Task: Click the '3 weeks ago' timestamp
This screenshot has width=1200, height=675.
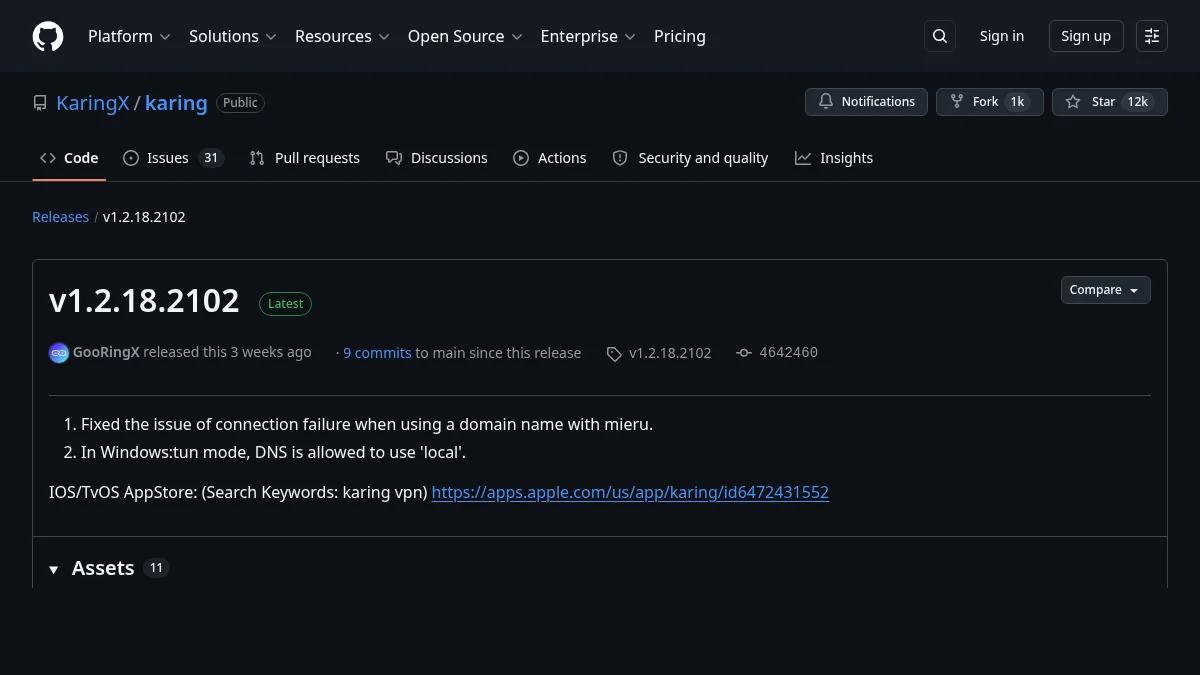Action: click(271, 352)
